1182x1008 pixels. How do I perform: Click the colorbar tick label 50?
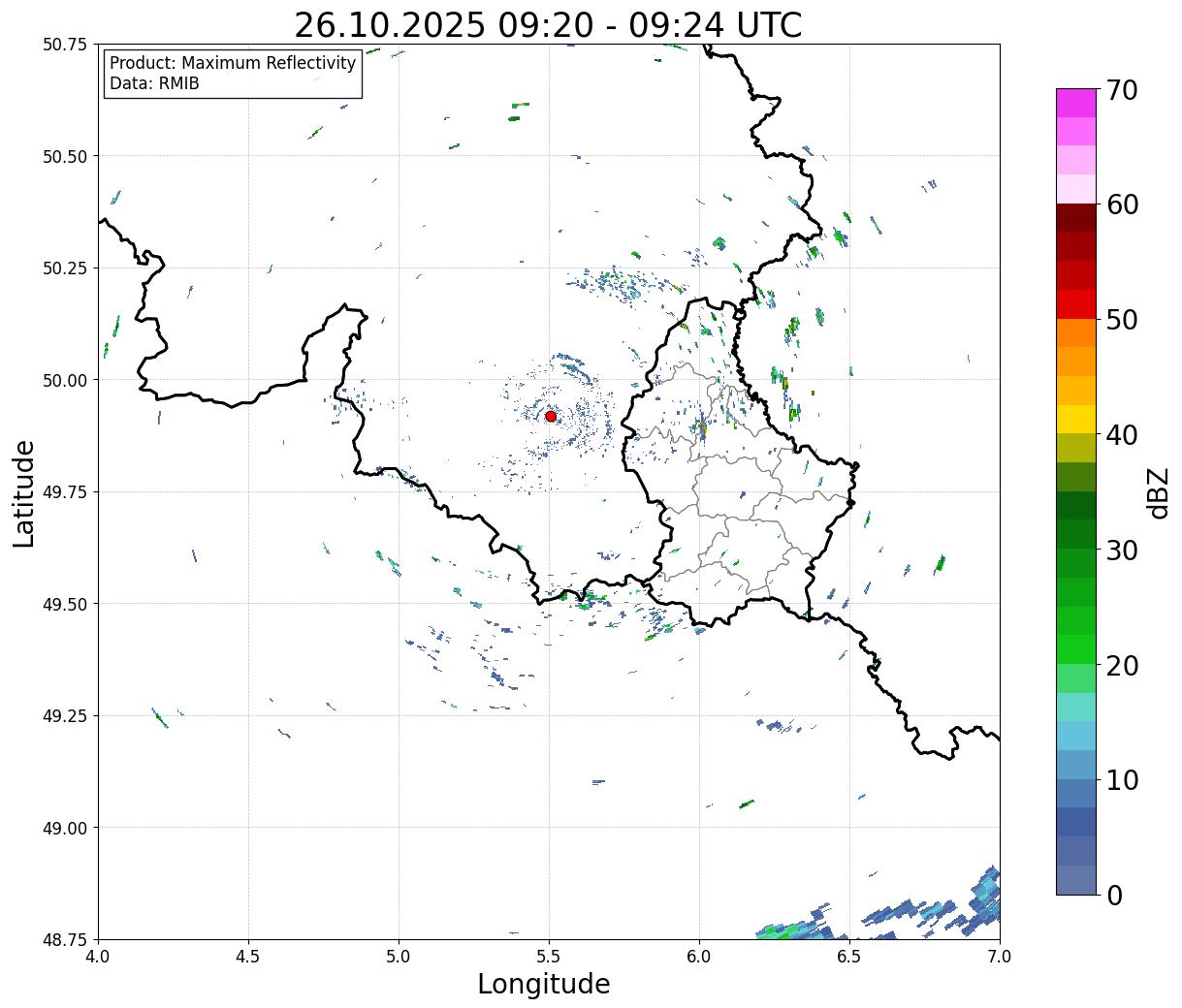pyautogui.click(x=1123, y=320)
